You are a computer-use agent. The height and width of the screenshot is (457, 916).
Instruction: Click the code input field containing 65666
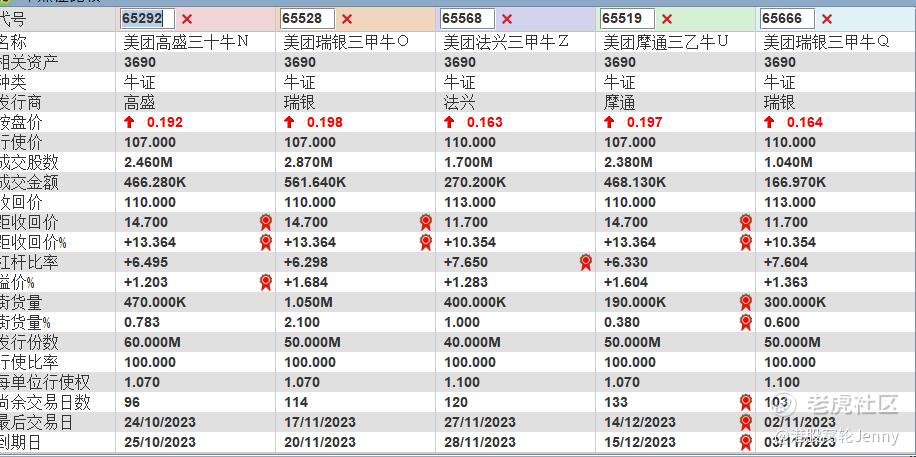[x=787, y=19]
